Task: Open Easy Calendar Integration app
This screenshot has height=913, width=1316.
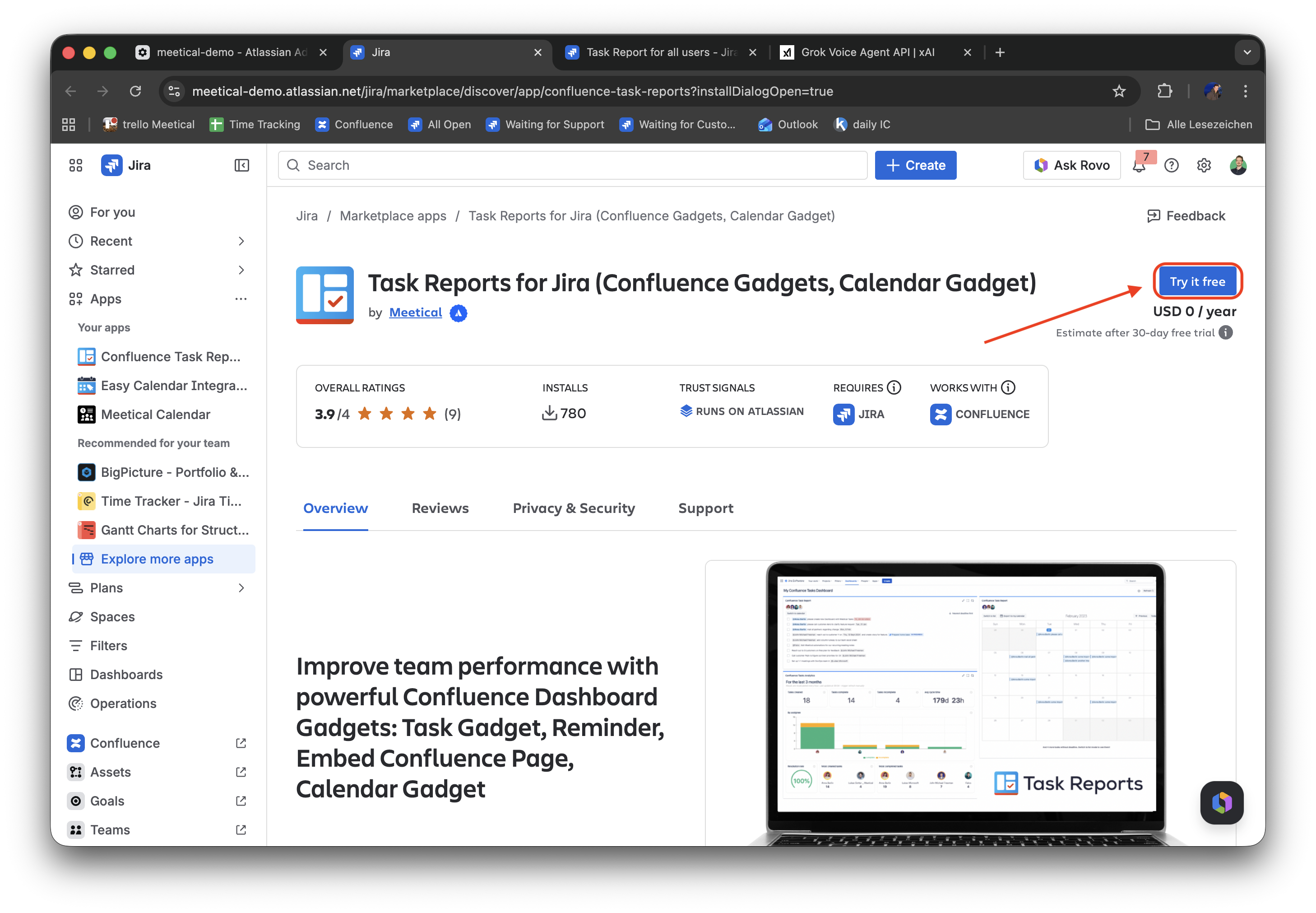Action: click(x=163, y=386)
